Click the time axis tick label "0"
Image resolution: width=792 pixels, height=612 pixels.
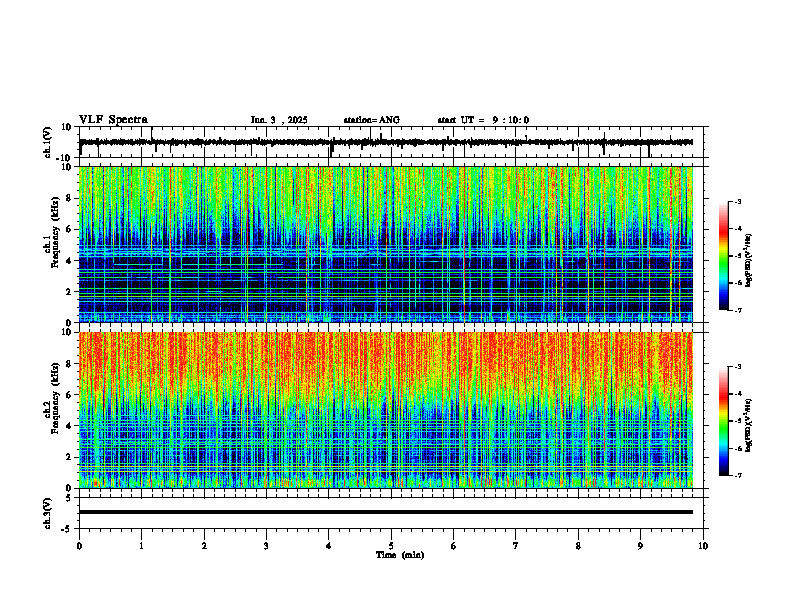tap(79, 546)
